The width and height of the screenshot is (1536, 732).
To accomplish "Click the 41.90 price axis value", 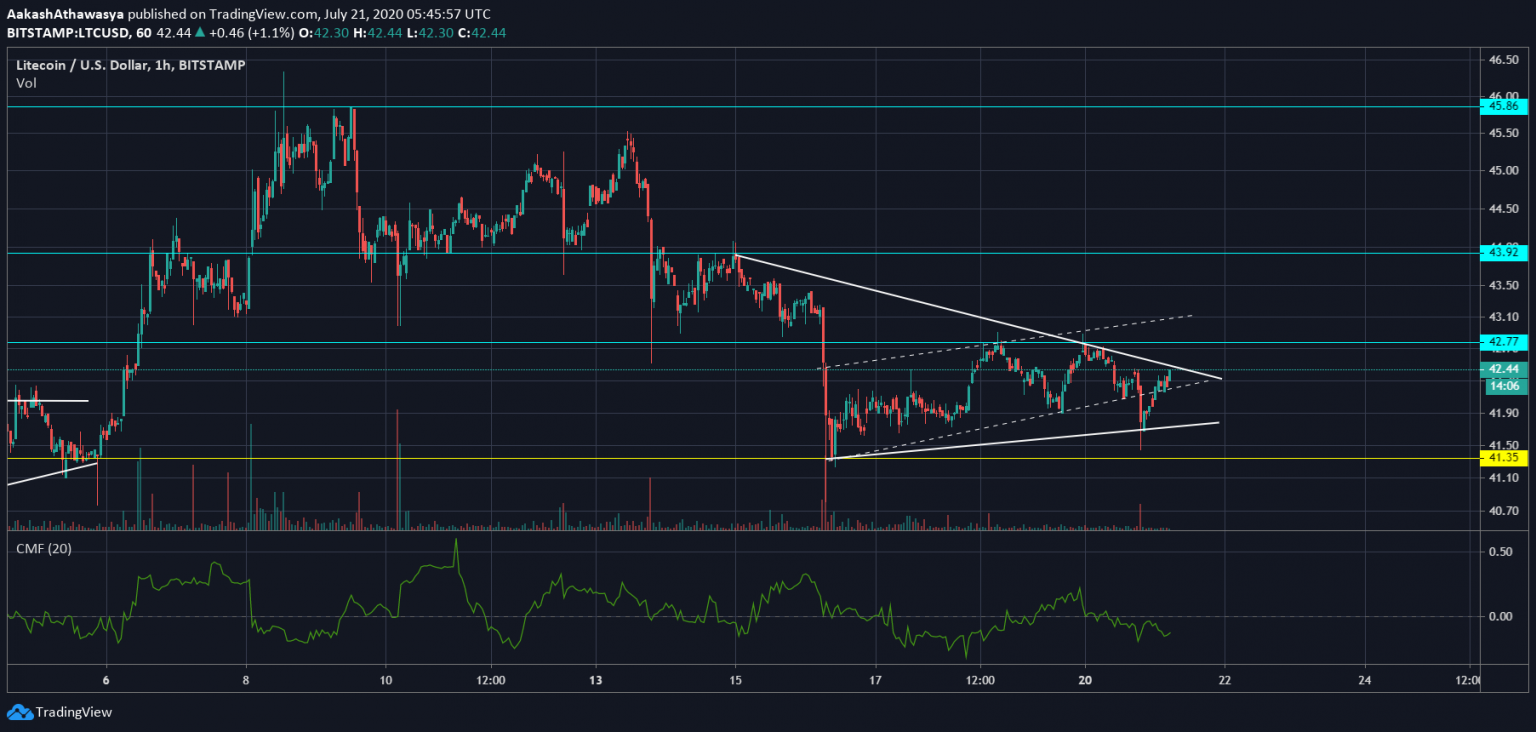I will tap(1504, 412).
